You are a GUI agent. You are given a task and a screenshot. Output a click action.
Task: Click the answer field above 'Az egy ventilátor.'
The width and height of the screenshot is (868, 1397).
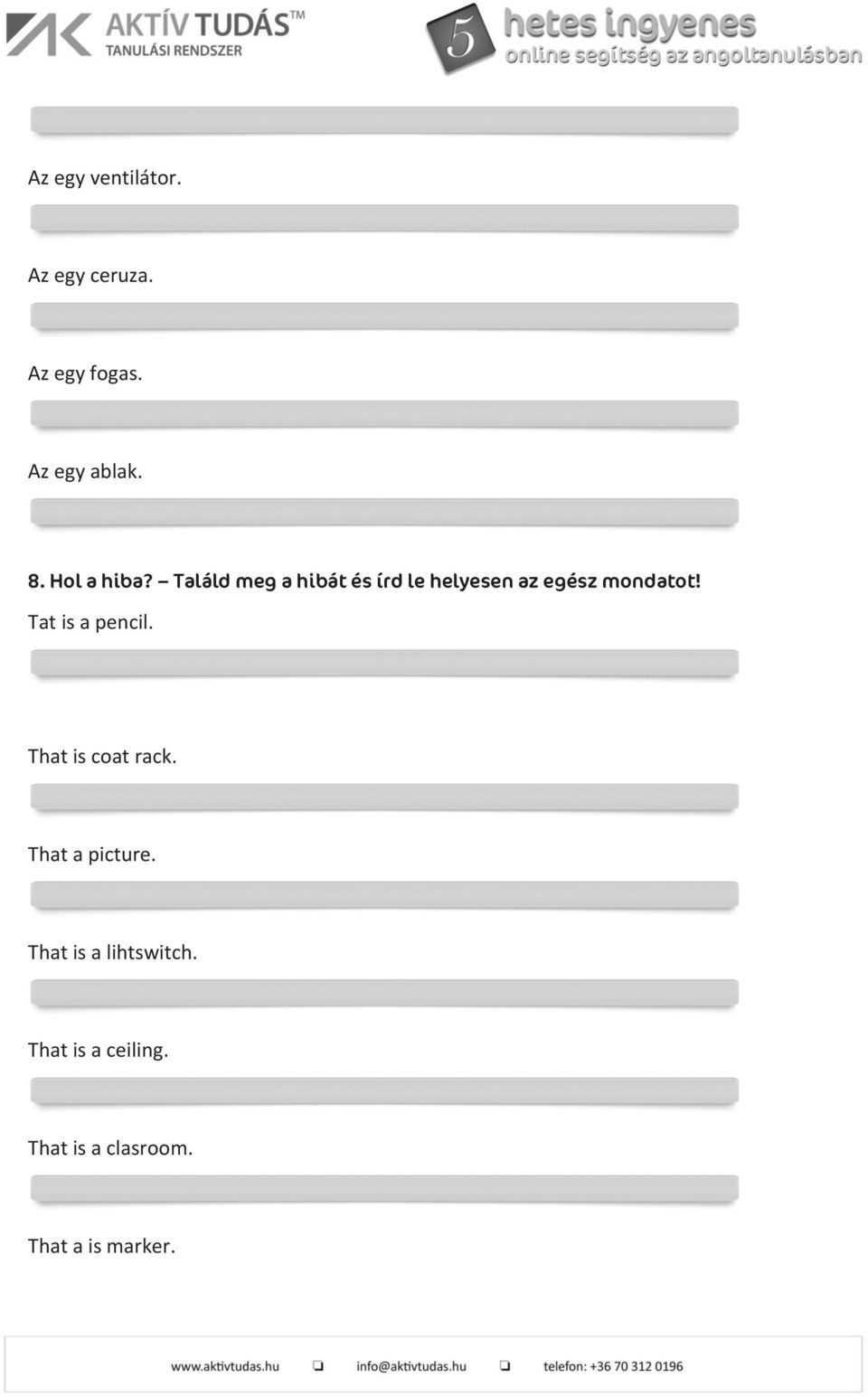pyautogui.click(x=384, y=120)
